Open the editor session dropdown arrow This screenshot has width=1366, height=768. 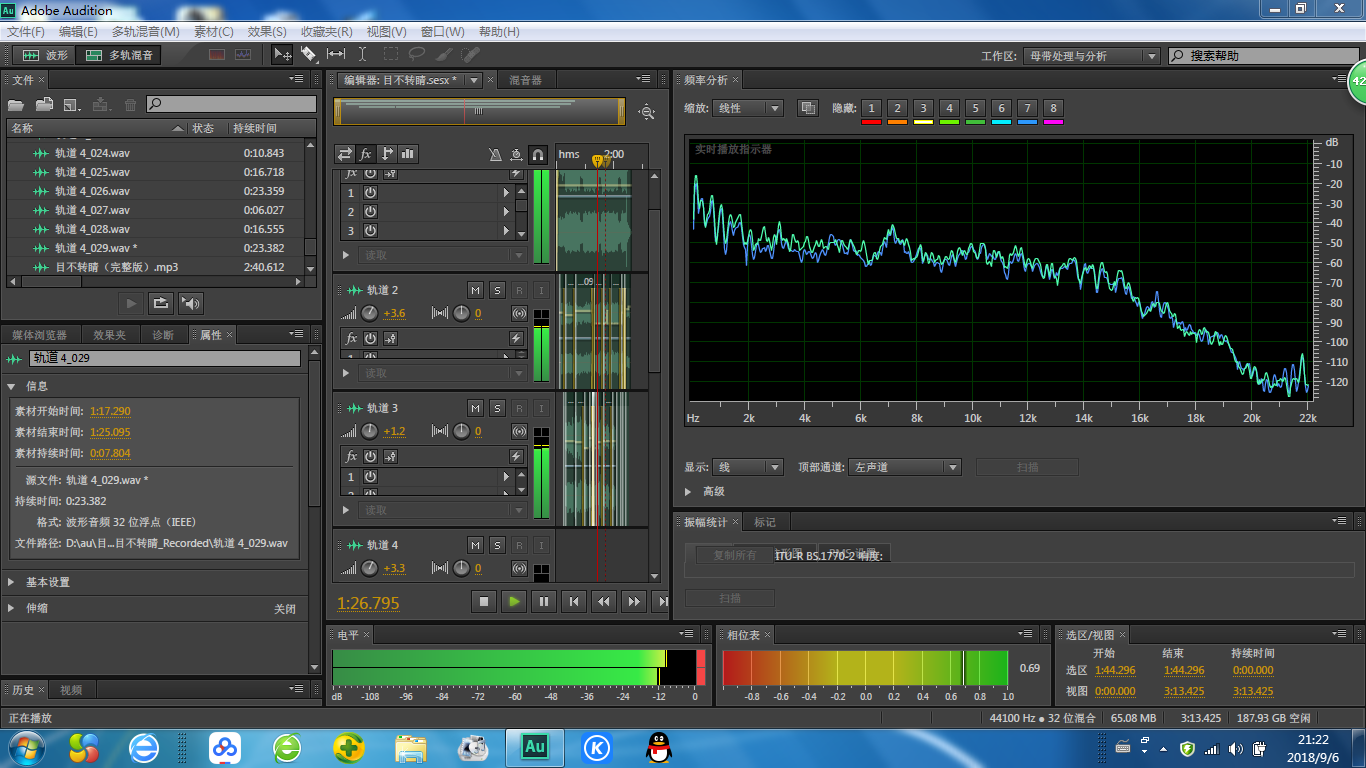474,80
